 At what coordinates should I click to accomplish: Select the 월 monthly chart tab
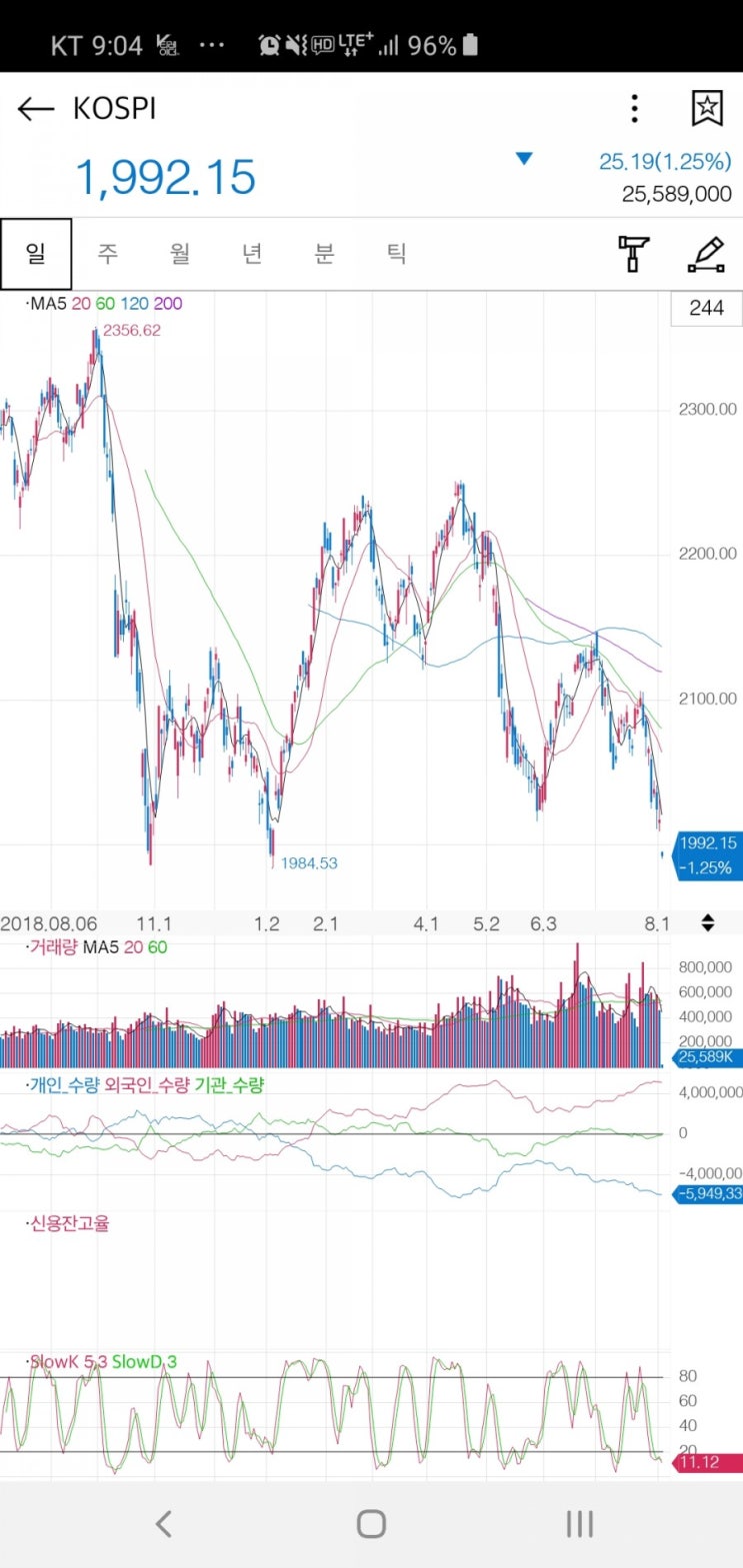[180, 254]
